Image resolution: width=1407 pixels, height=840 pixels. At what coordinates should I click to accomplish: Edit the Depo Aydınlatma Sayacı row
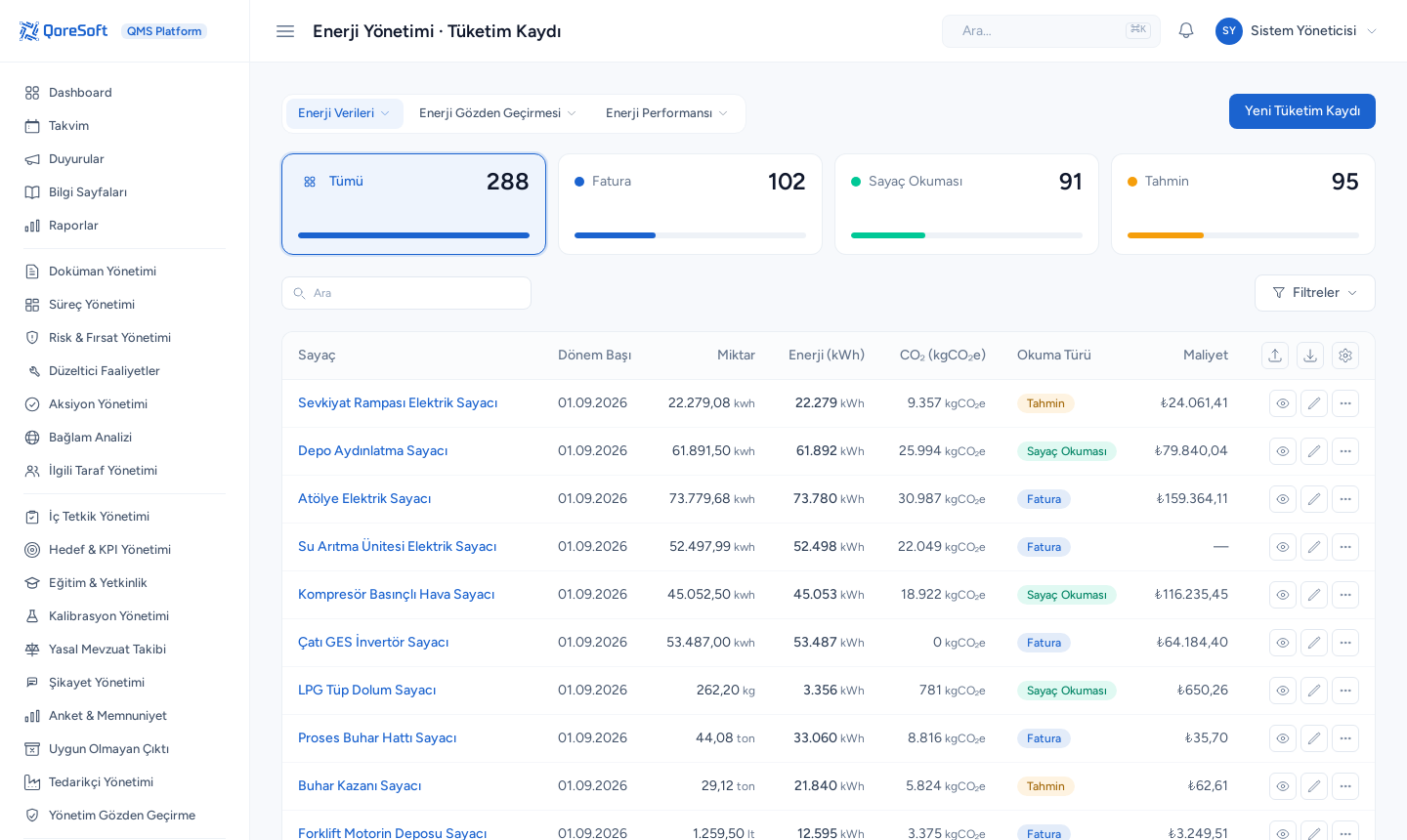click(x=1314, y=451)
